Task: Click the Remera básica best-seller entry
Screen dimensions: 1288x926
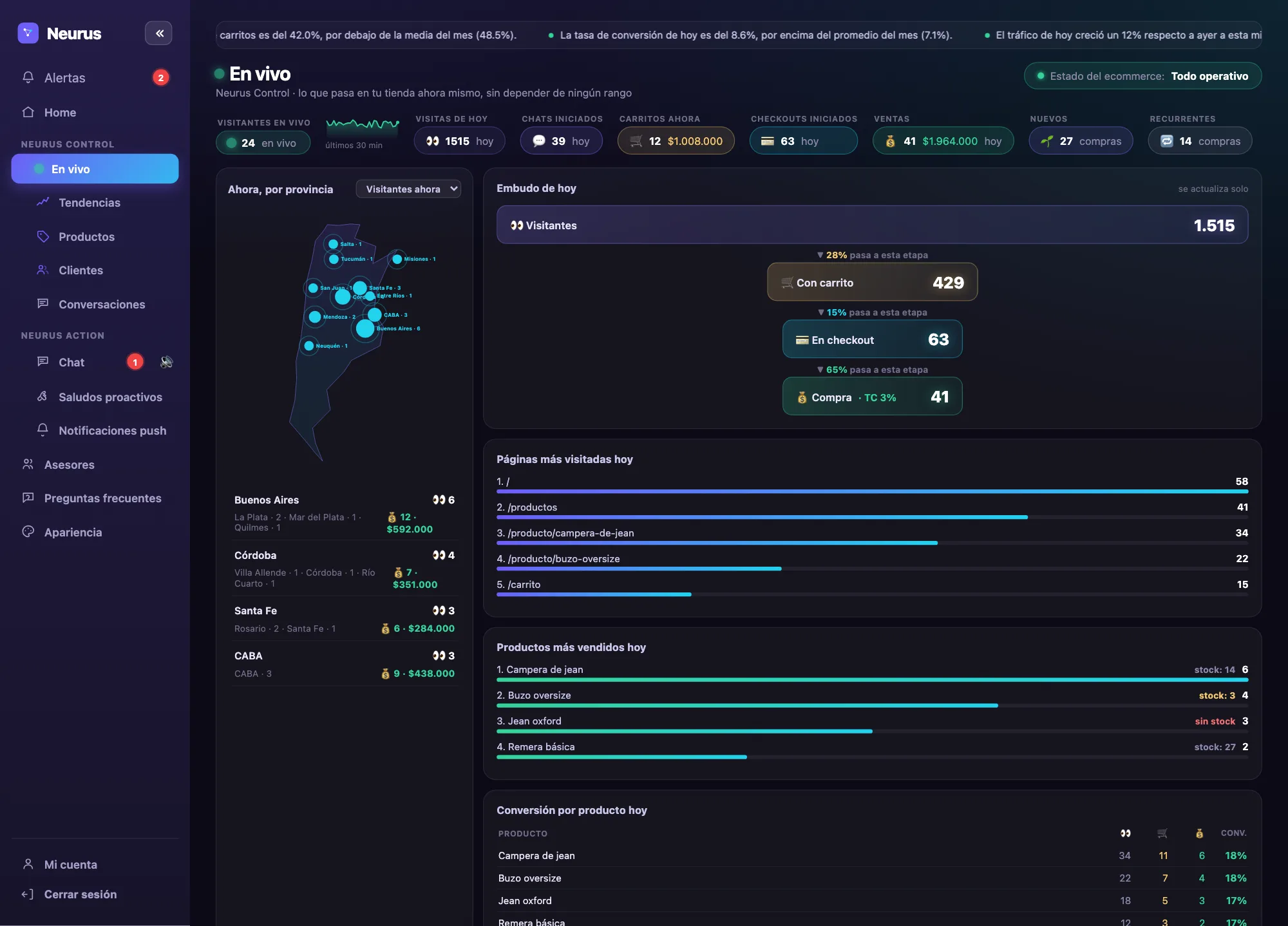Action: click(x=536, y=746)
